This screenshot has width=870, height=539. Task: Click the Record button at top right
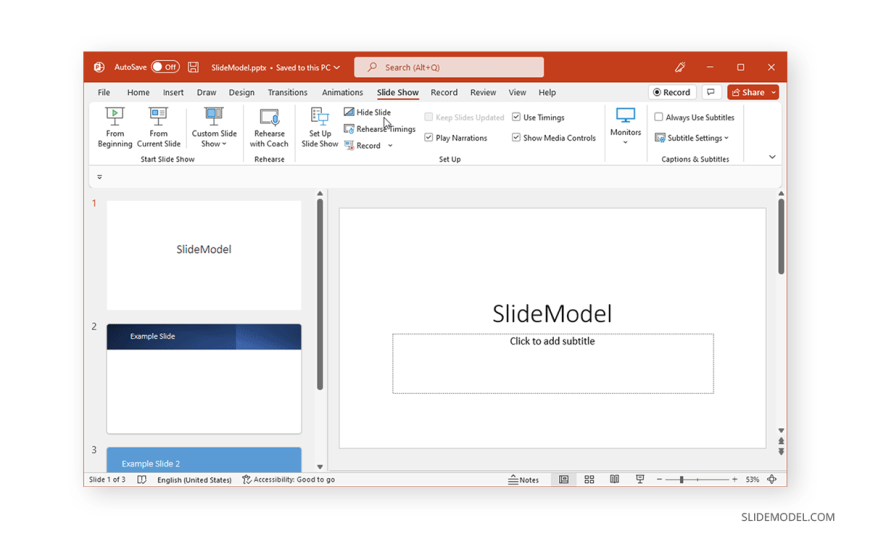pyautogui.click(x=672, y=92)
